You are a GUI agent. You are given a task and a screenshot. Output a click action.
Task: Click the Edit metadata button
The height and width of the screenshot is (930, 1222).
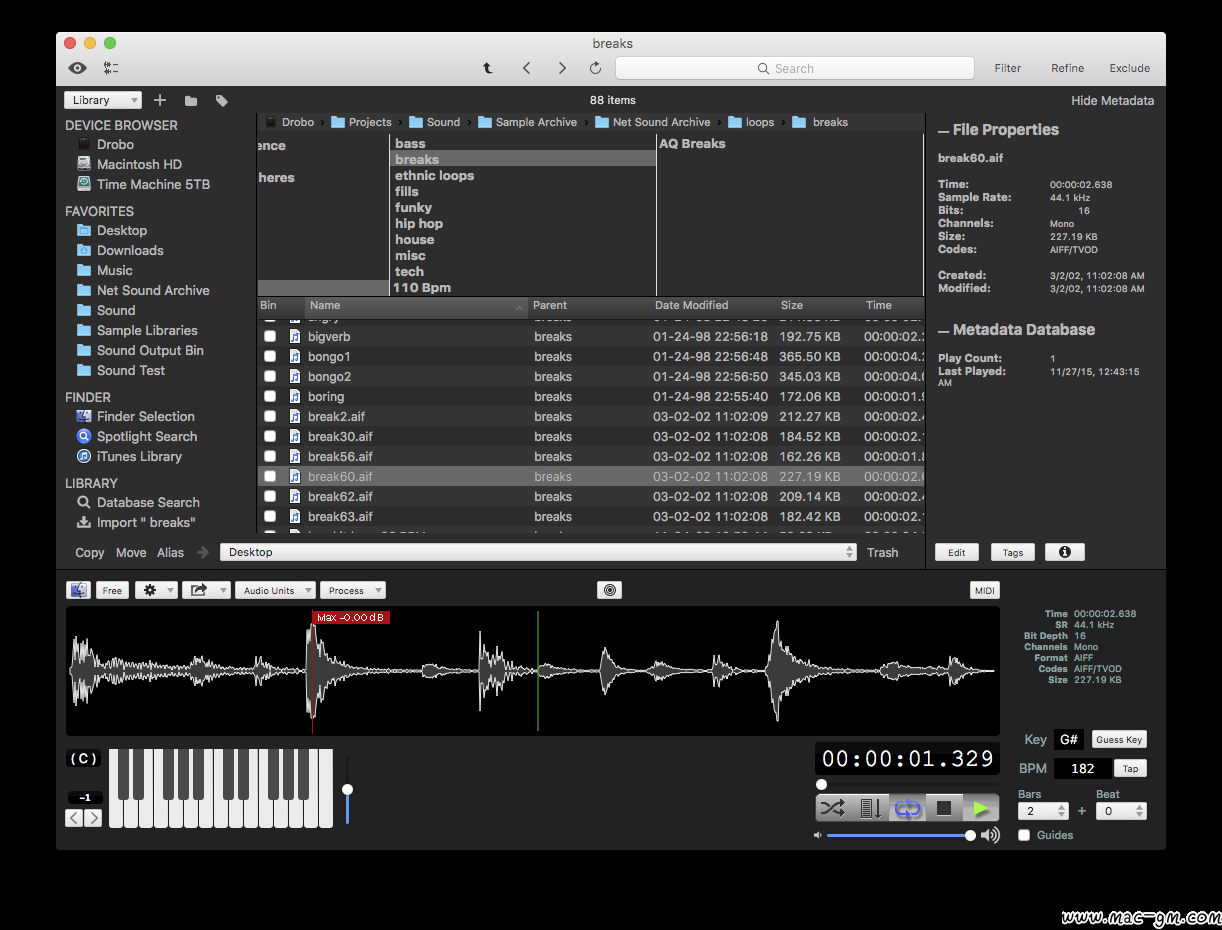click(957, 552)
